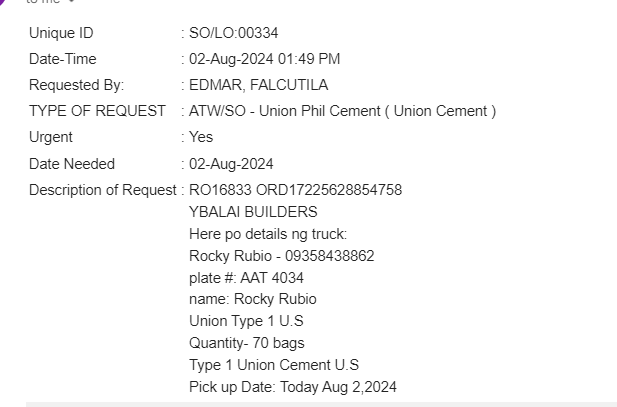Click the YBALAI BUILDERS text
The image size is (617, 407).
253,212
